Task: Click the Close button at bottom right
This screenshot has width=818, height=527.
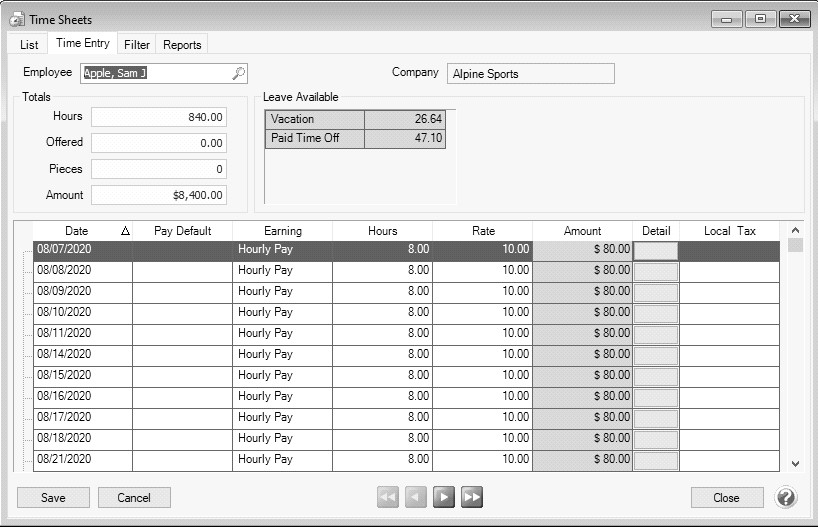Action: point(726,497)
